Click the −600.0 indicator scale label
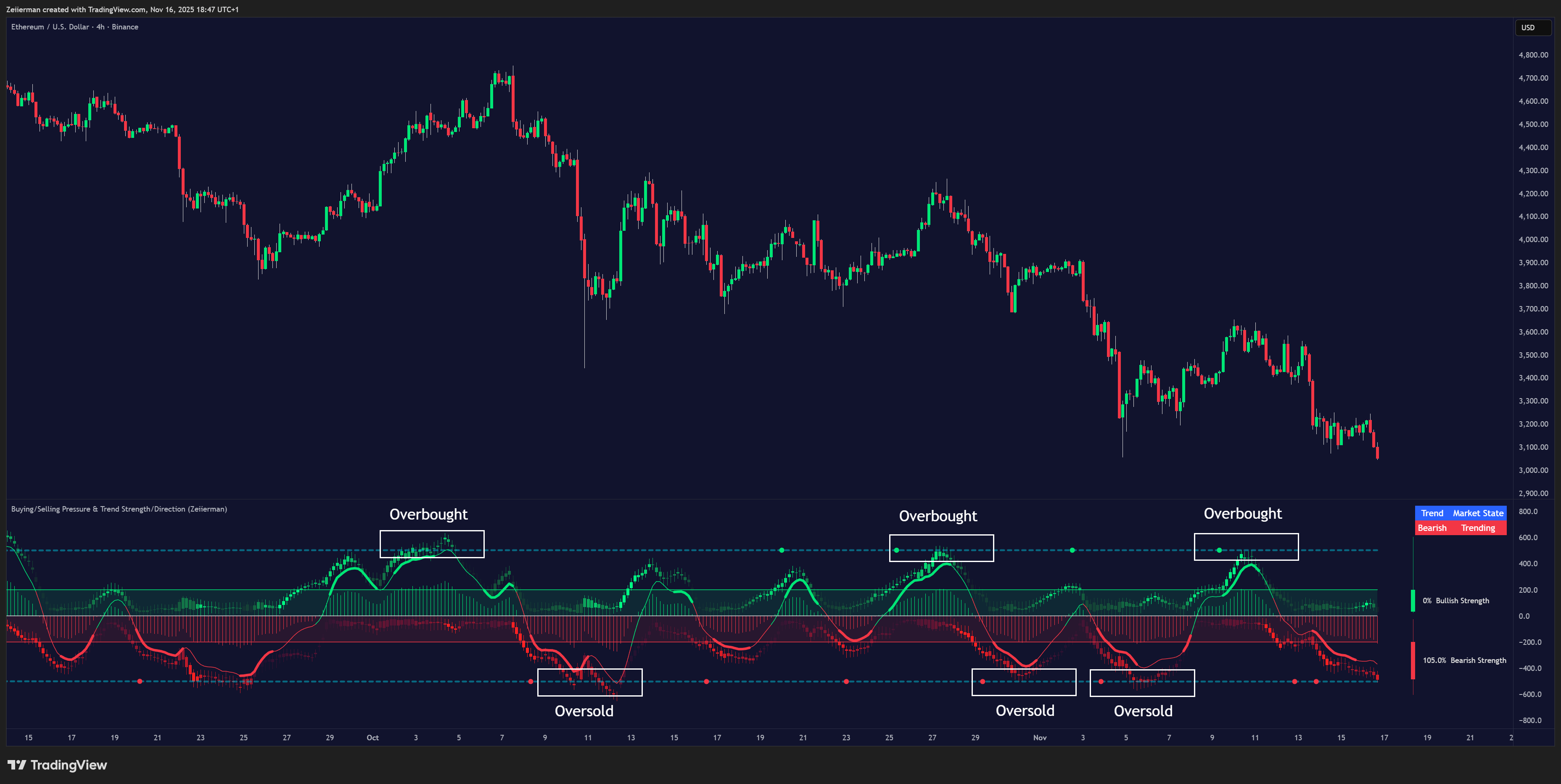The width and height of the screenshot is (1561, 784). (x=1530, y=694)
